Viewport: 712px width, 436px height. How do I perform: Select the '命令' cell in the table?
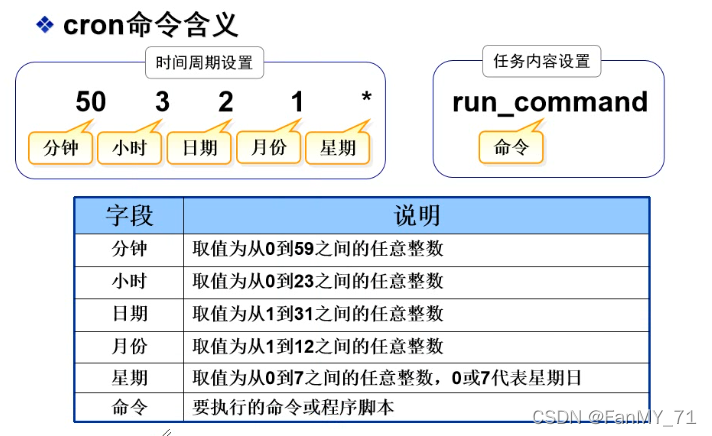click(129, 407)
